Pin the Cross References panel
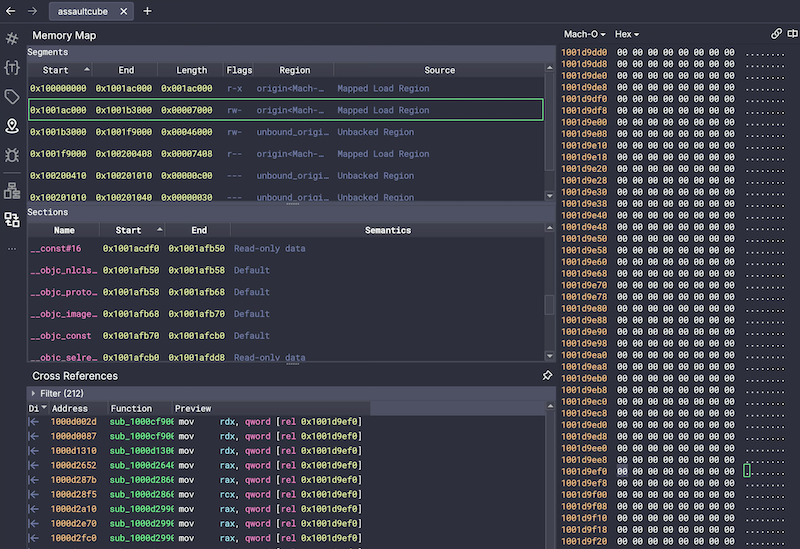 (x=546, y=376)
